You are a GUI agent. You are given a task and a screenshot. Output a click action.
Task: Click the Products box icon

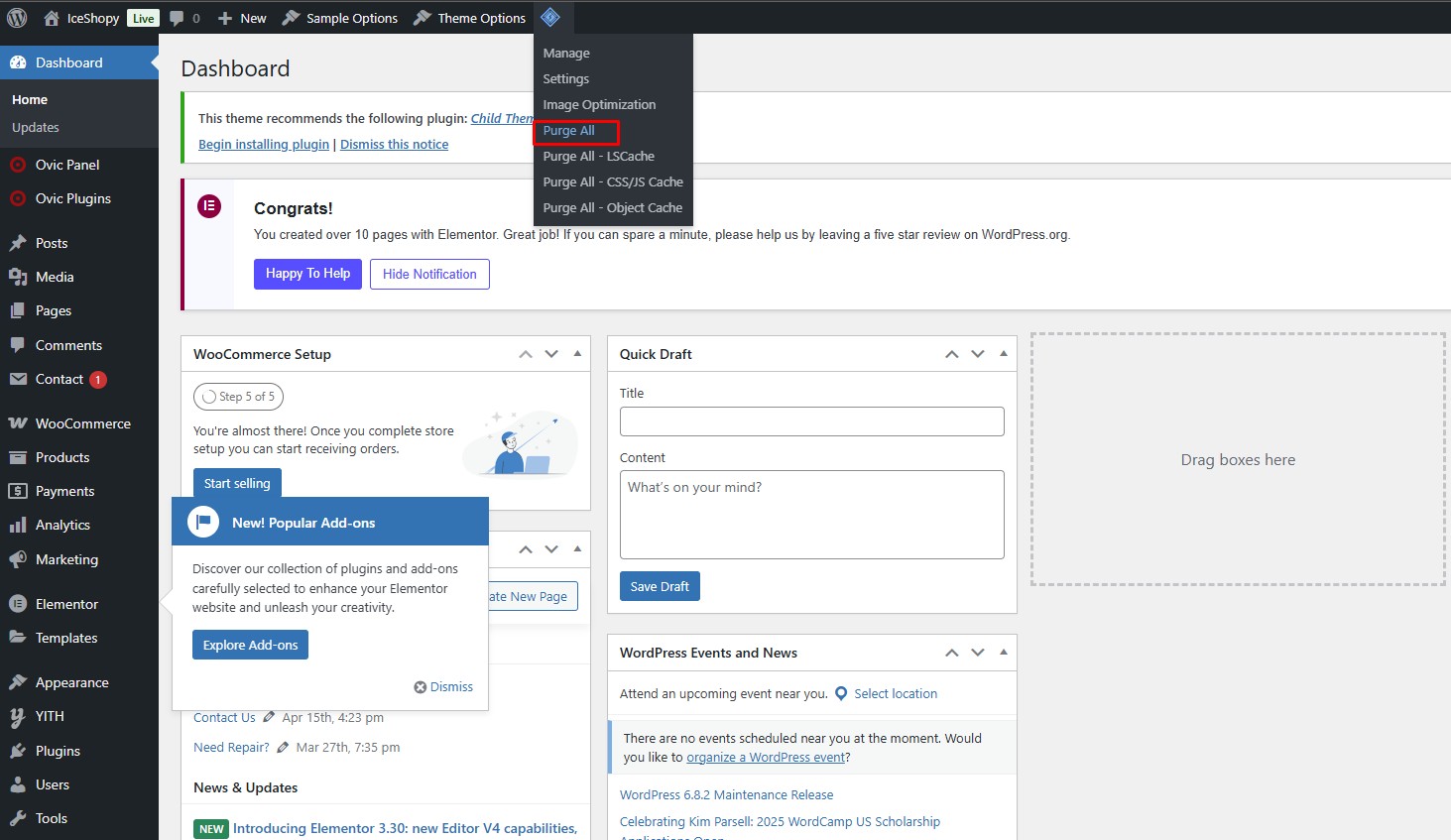coord(18,457)
